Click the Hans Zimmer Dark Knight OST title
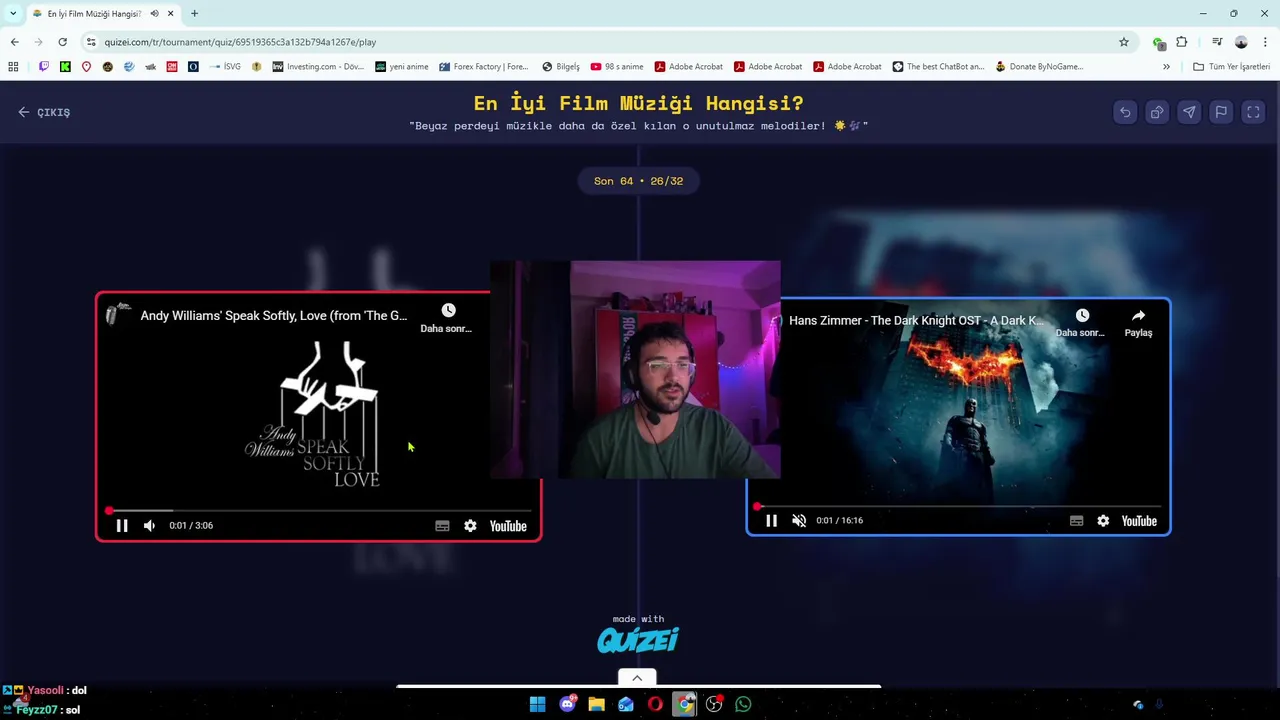 [x=915, y=320]
